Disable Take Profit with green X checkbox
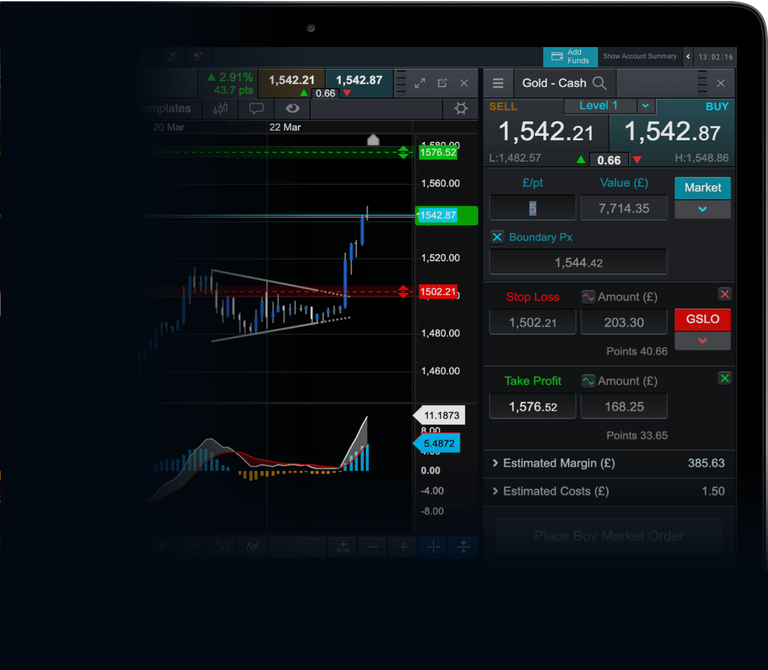Image resolution: width=768 pixels, height=670 pixels. (725, 378)
